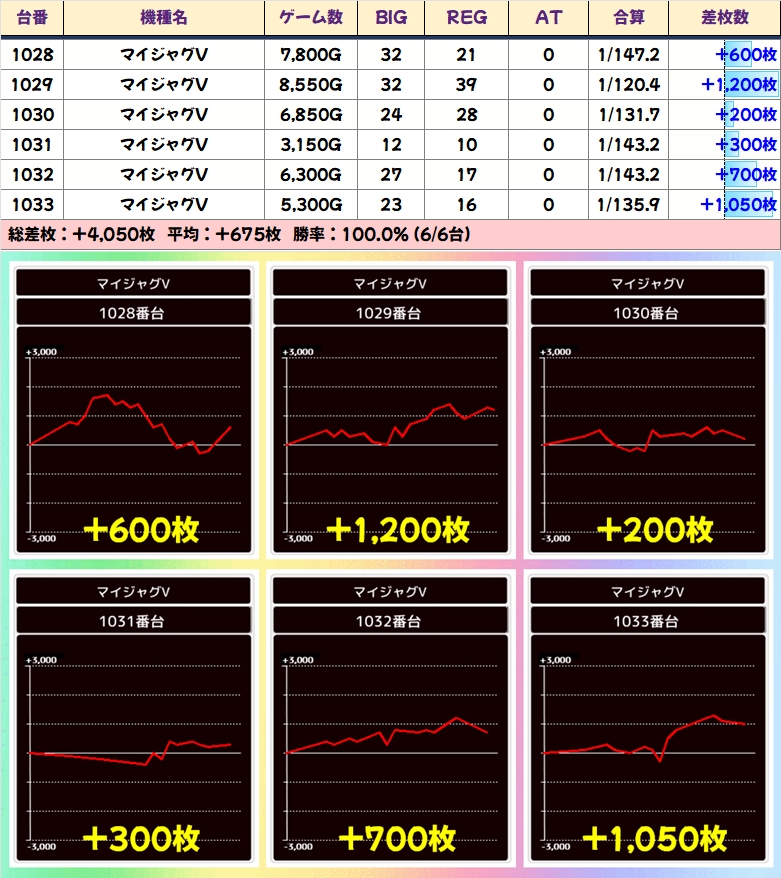
Task: Select the 8,550G game count cell
Action: click(310, 85)
